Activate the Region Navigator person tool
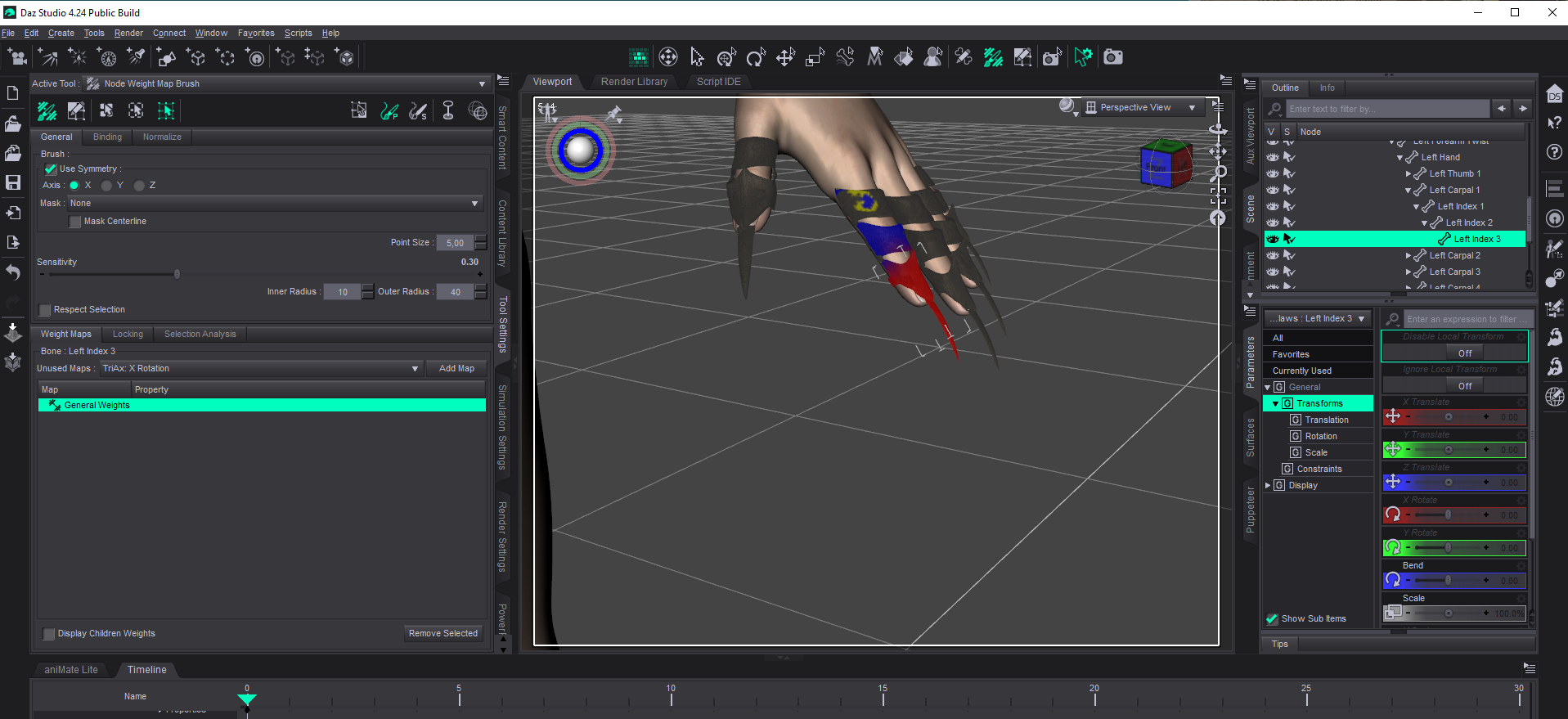 coord(933,57)
